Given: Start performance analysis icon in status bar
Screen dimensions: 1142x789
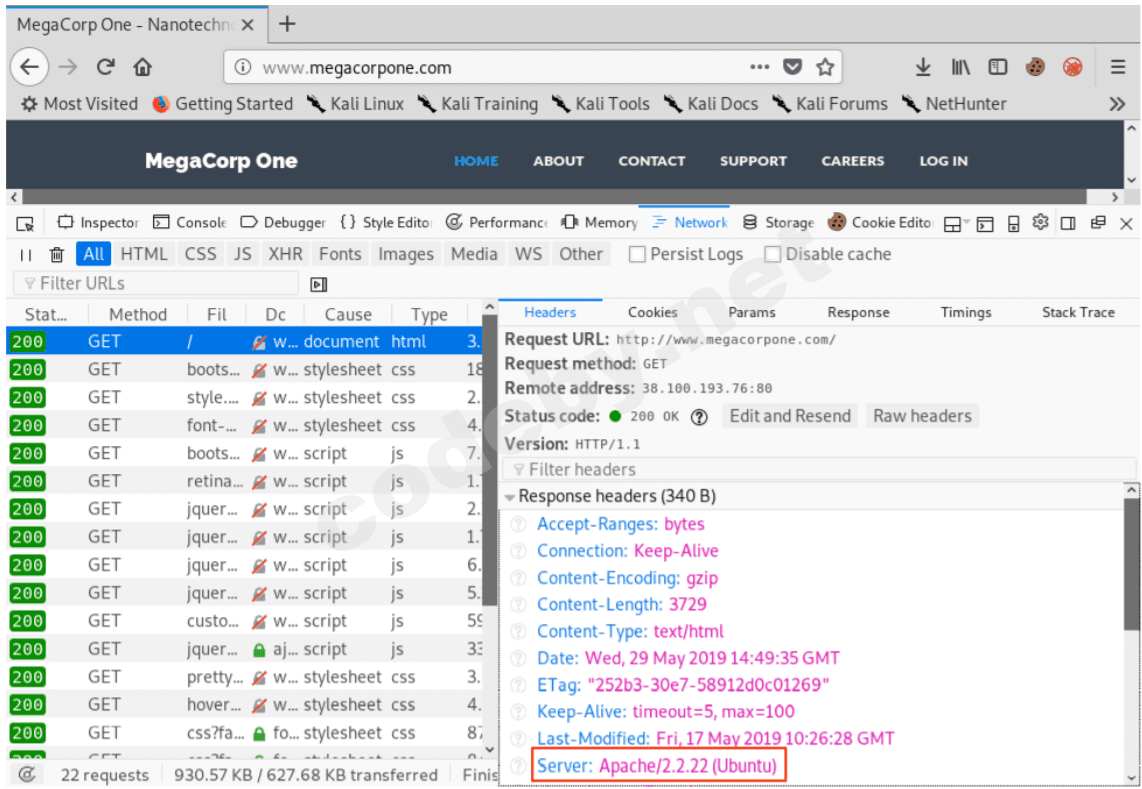Looking at the screenshot, I should pyautogui.click(x=27, y=774).
